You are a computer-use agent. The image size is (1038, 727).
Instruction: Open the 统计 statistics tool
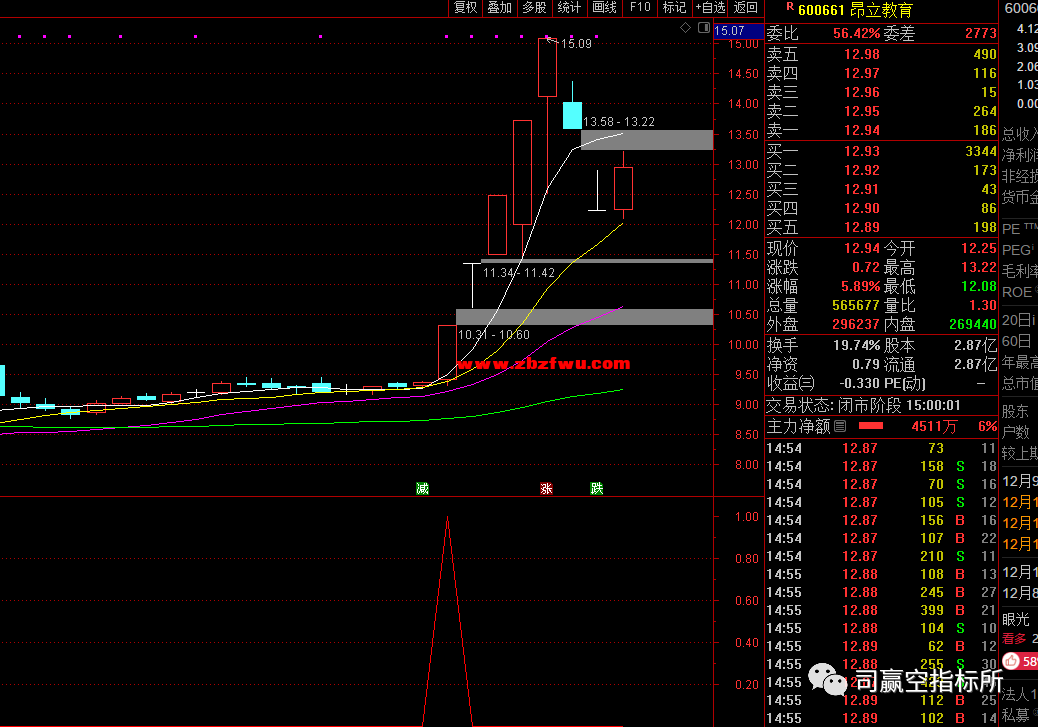[569, 8]
